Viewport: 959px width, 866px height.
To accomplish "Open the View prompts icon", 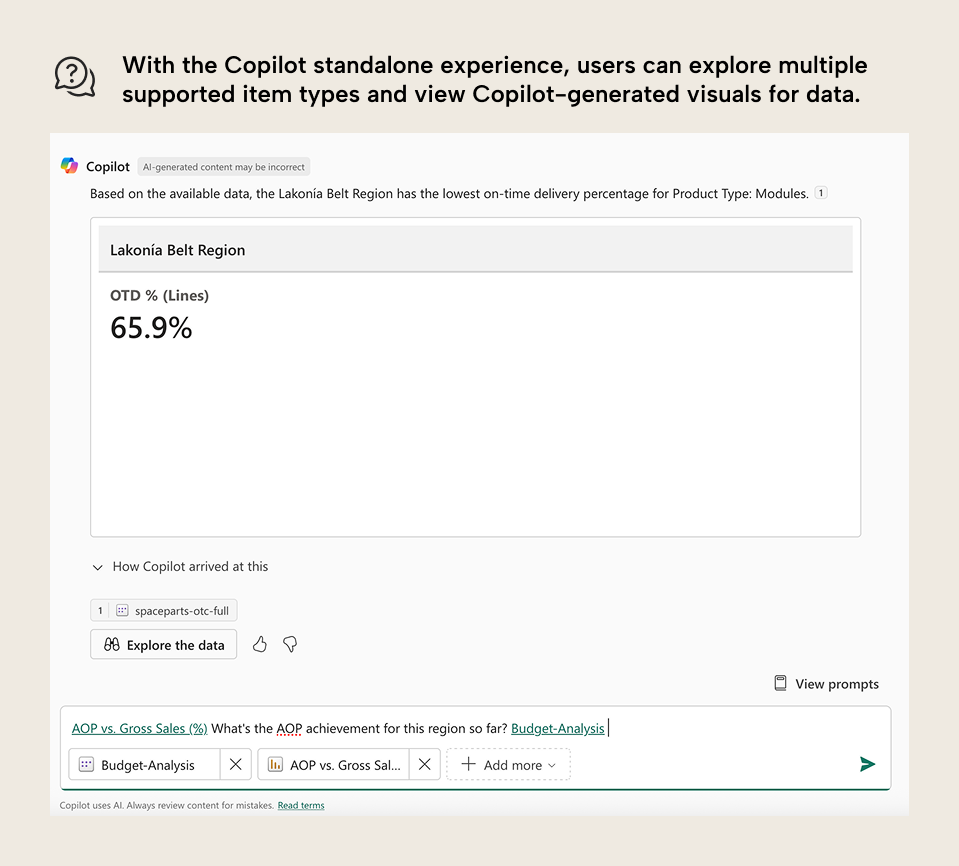I will 779,683.
